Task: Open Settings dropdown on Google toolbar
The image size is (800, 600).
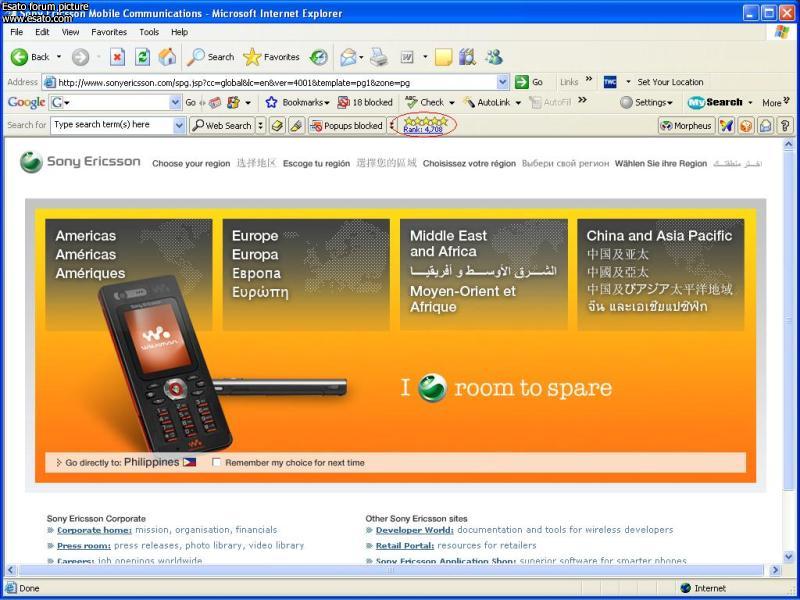Action: [x=670, y=103]
